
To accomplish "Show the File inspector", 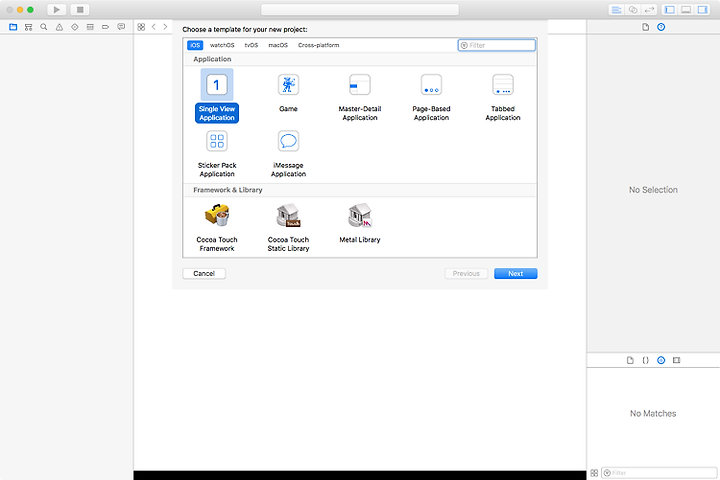I will (x=646, y=27).
